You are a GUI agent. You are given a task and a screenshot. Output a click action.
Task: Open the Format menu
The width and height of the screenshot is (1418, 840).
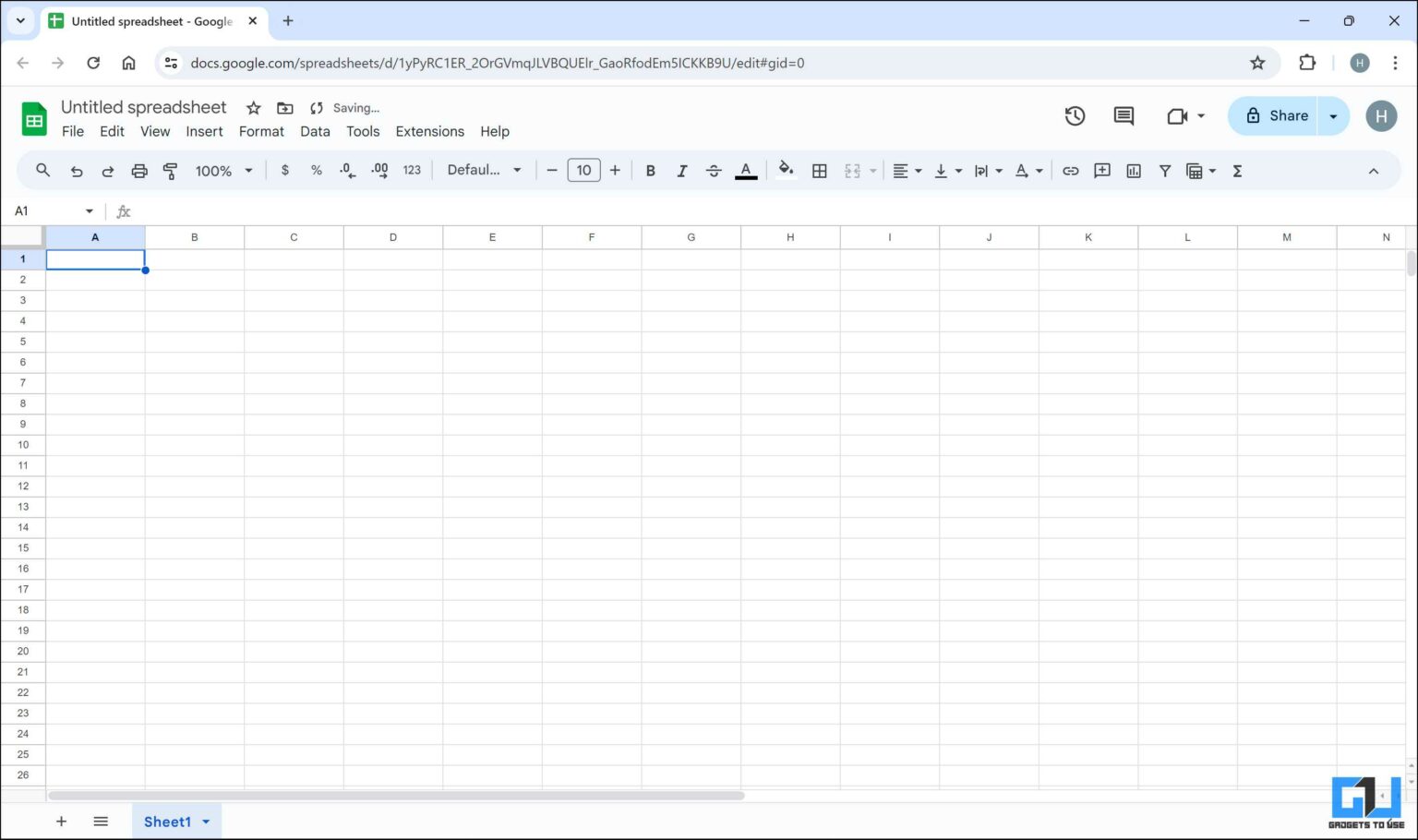point(260,131)
